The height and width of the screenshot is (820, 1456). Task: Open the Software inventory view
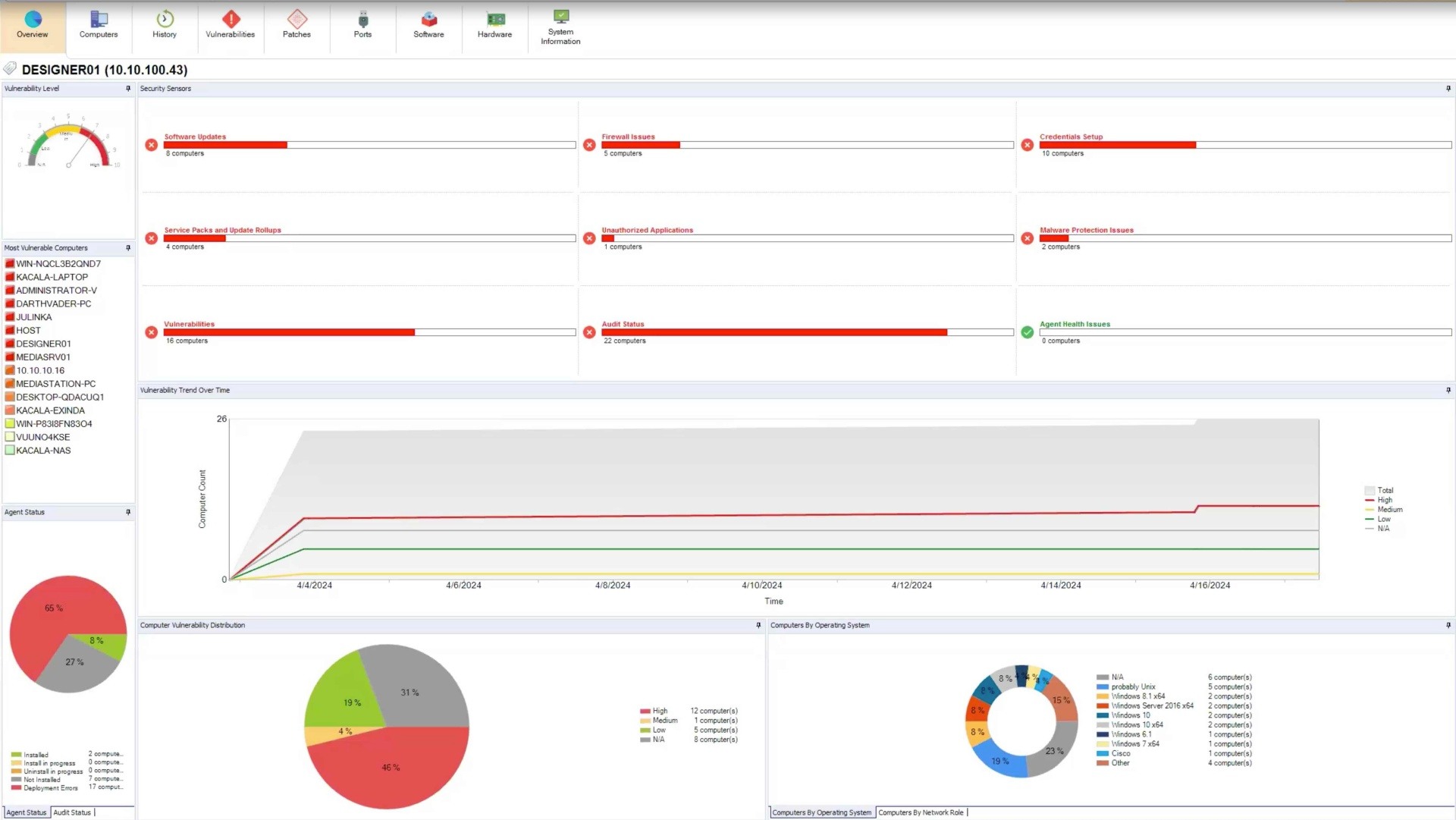(x=428, y=25)
